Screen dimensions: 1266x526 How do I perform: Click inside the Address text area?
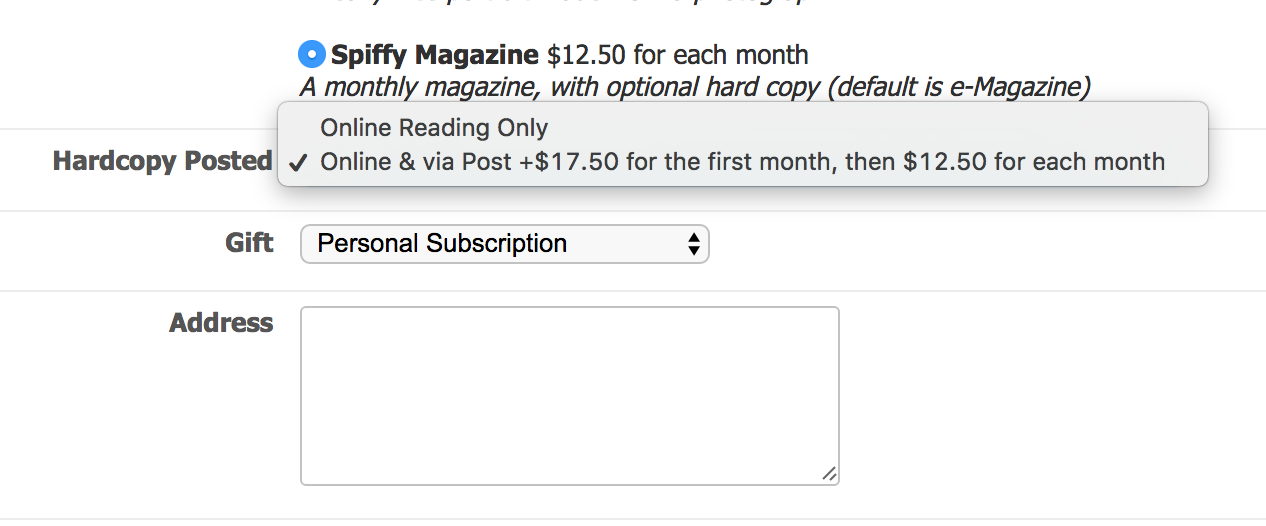point(569,395)
